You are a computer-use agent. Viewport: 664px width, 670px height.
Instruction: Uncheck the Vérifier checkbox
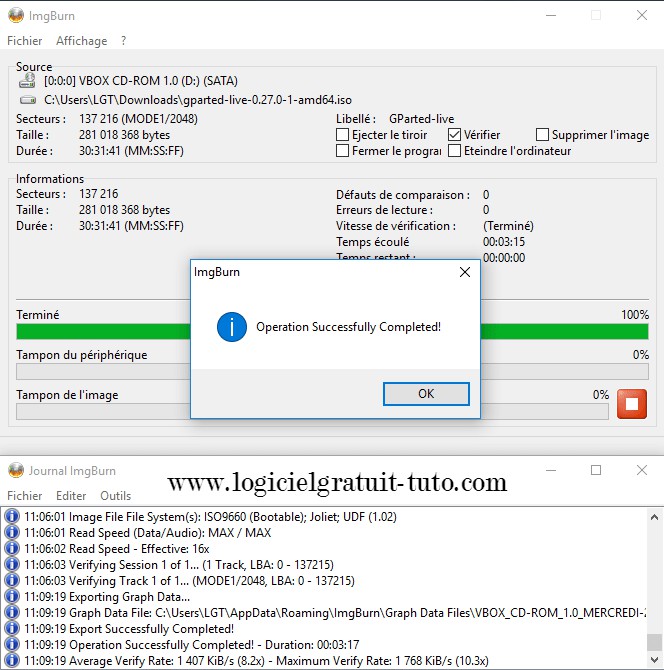coord(454,135)
